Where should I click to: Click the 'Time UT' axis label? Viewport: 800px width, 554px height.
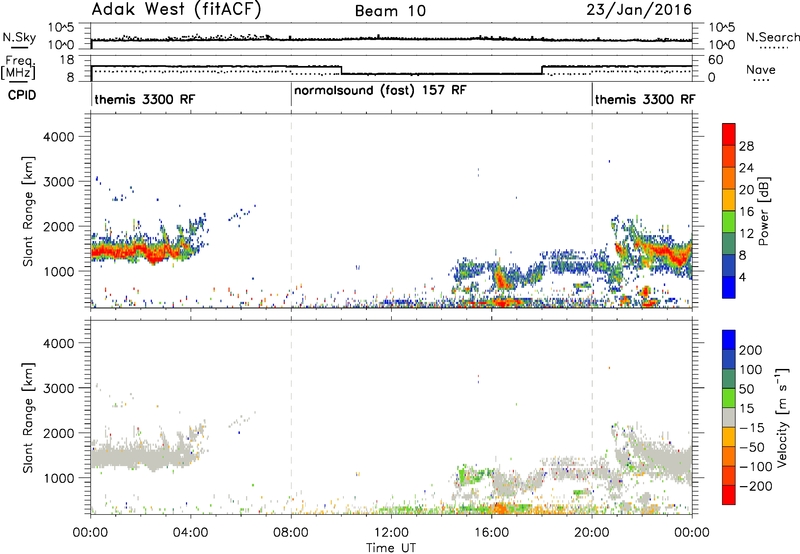pyautogui.click(x=391, y=548)
